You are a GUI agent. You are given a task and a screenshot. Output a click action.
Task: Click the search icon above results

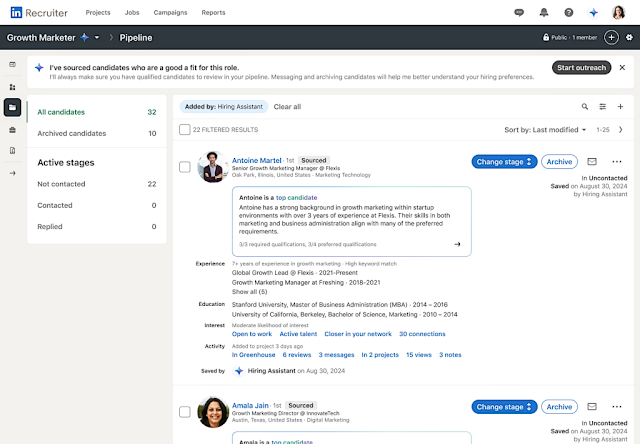(586, 106)
